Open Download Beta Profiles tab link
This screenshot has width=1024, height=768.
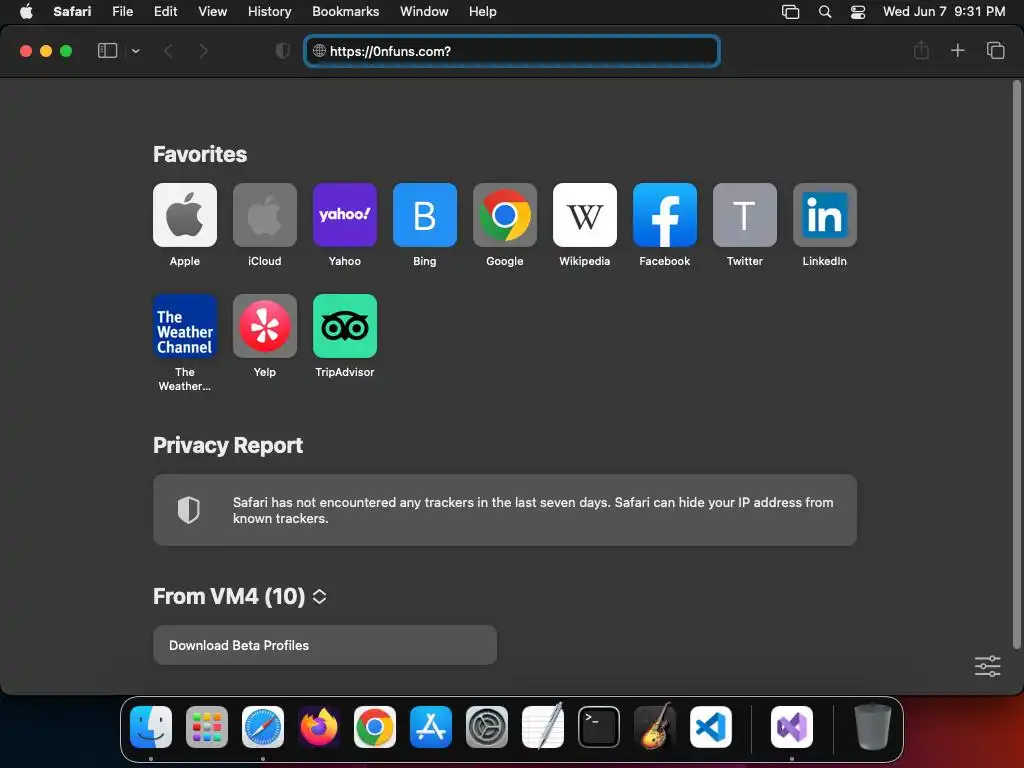(325, 645)
